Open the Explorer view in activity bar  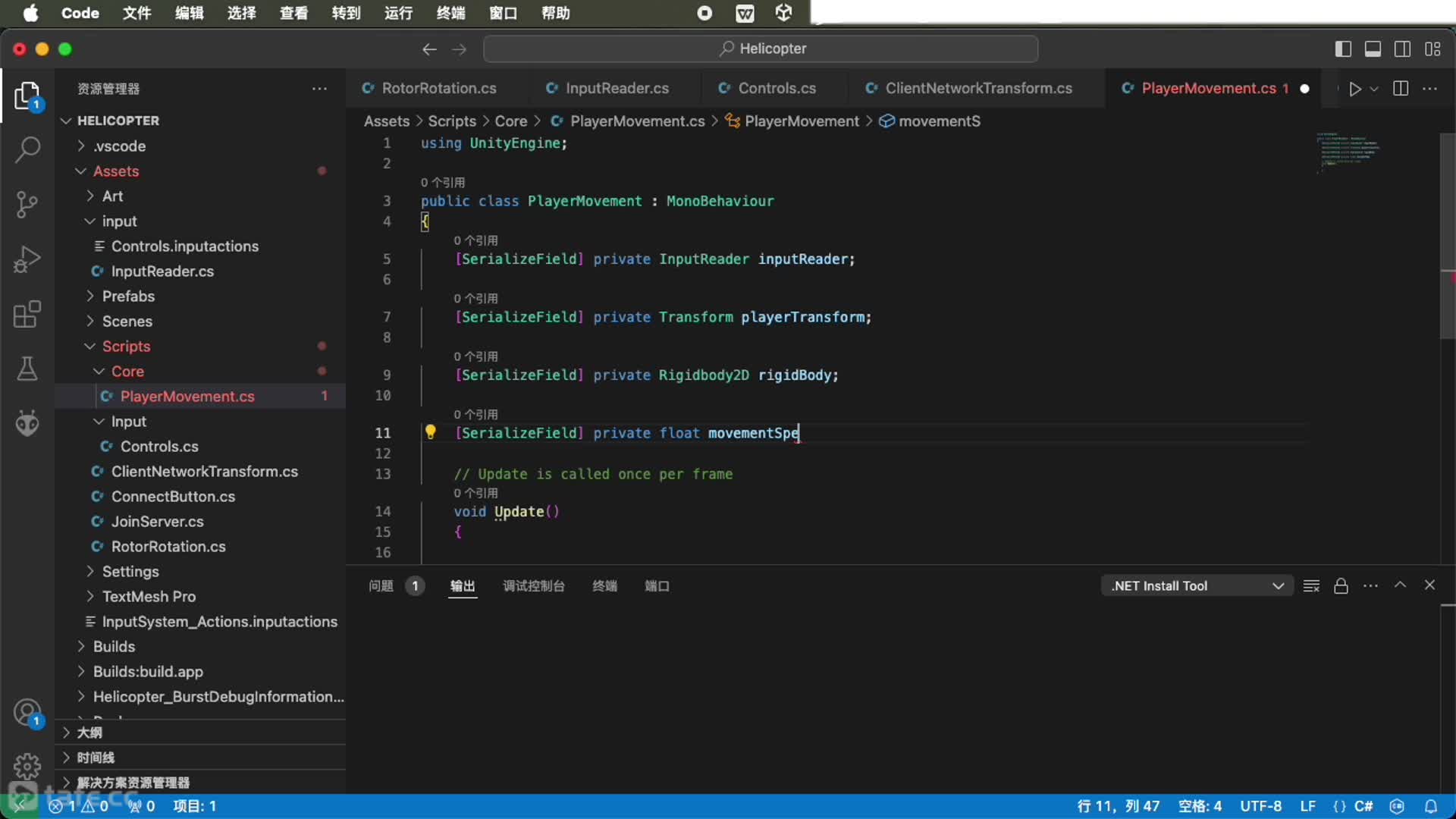point(27,96)
